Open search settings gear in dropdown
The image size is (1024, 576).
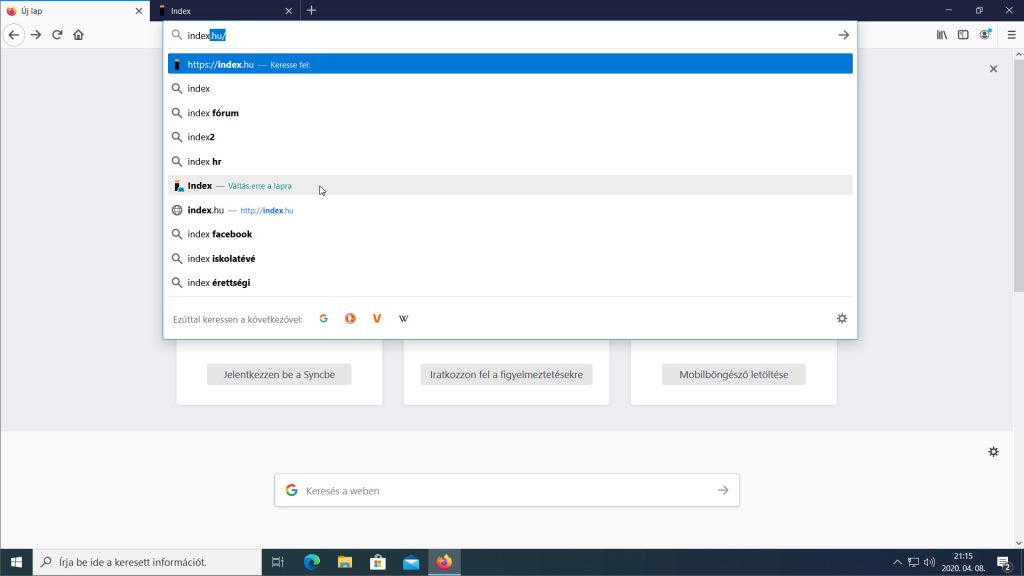(842, 319)
